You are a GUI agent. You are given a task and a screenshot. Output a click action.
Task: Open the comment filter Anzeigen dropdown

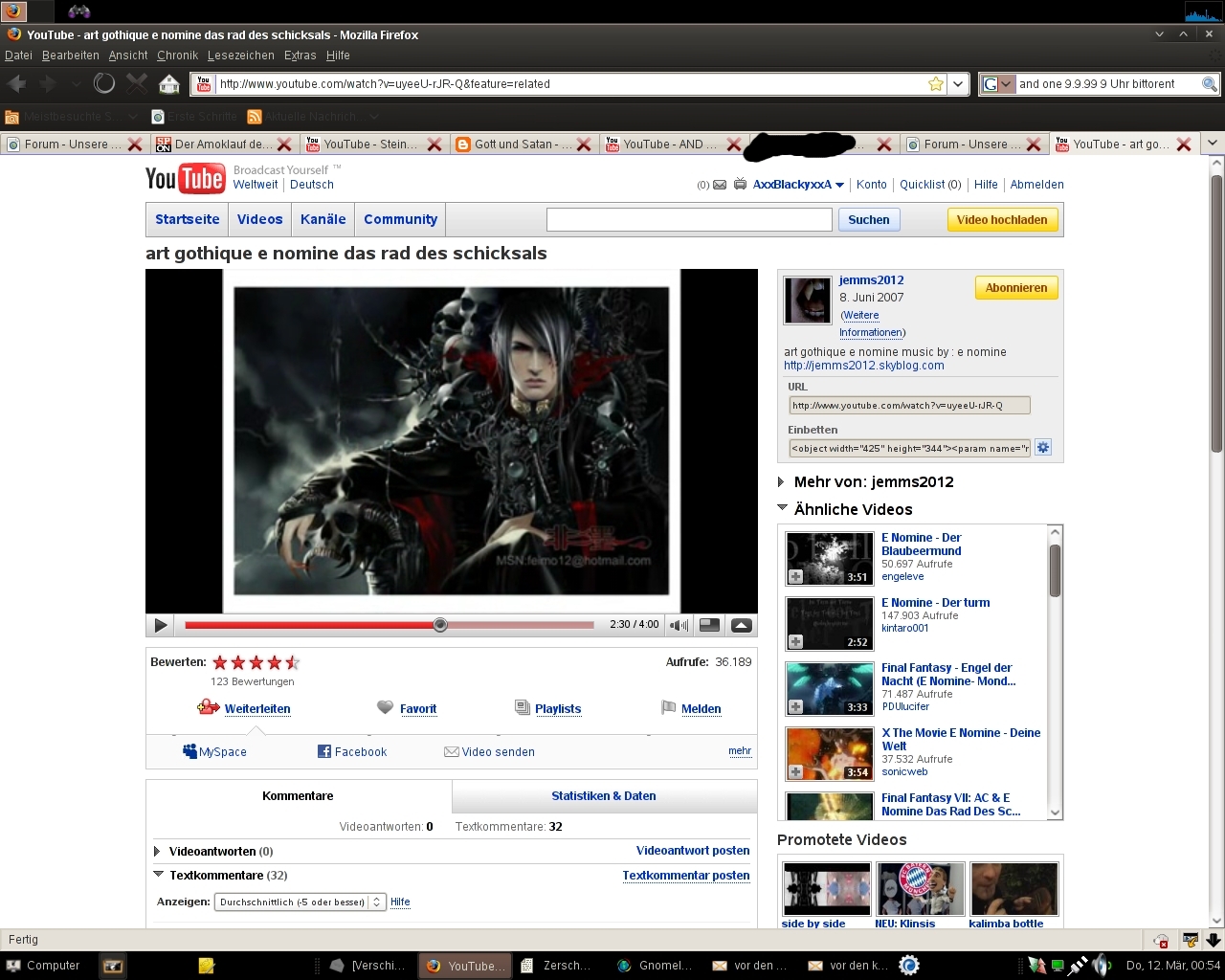coord(299,902)
